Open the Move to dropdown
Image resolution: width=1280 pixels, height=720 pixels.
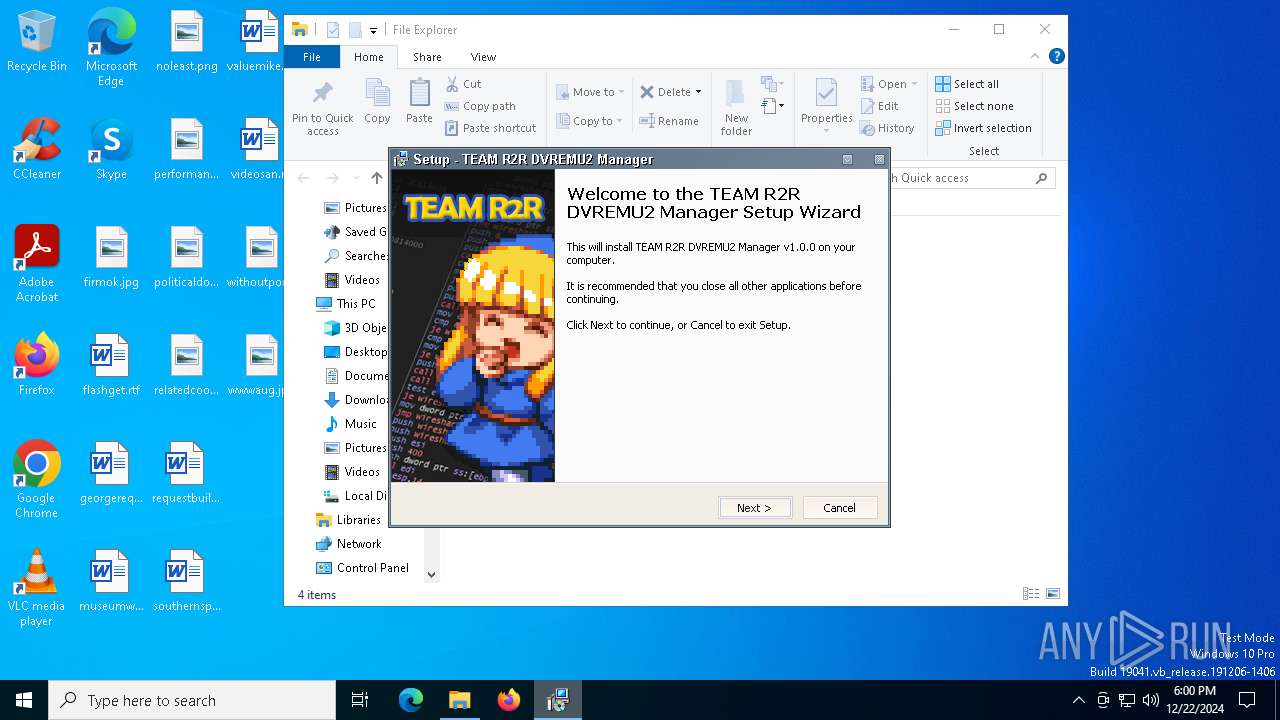click(590, 92)
